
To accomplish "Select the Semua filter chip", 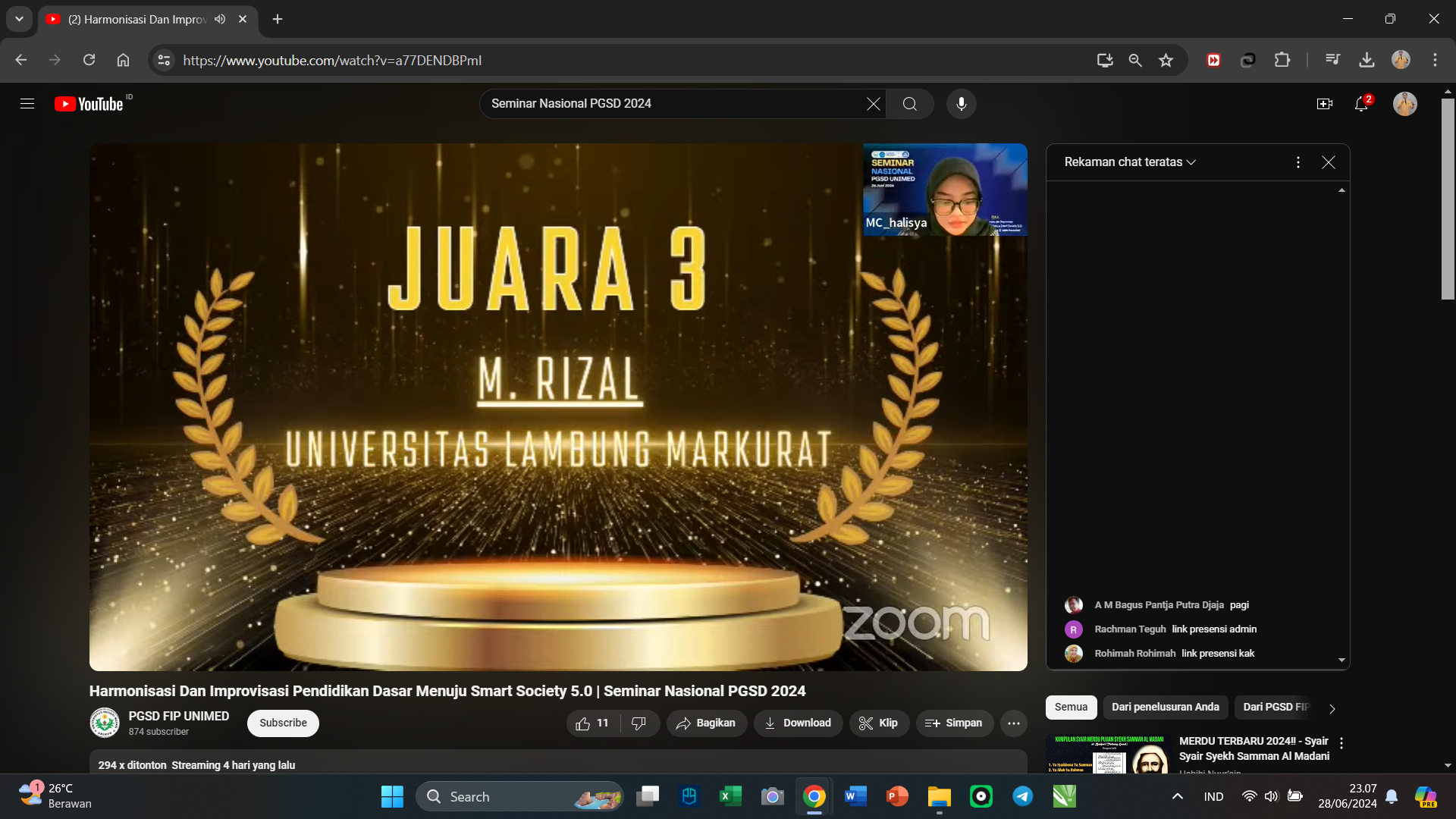I will click(x=1071, y=708).
